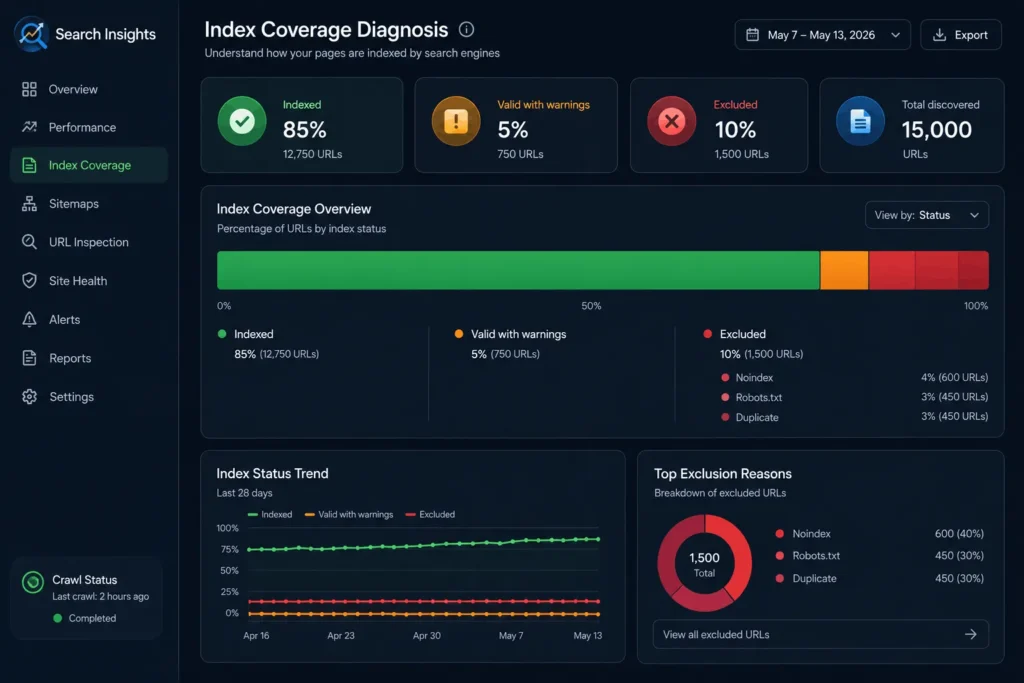
Task: Click Robots.txt 450 (30%) in exclusion reasons
Action: tap(880, 556)
